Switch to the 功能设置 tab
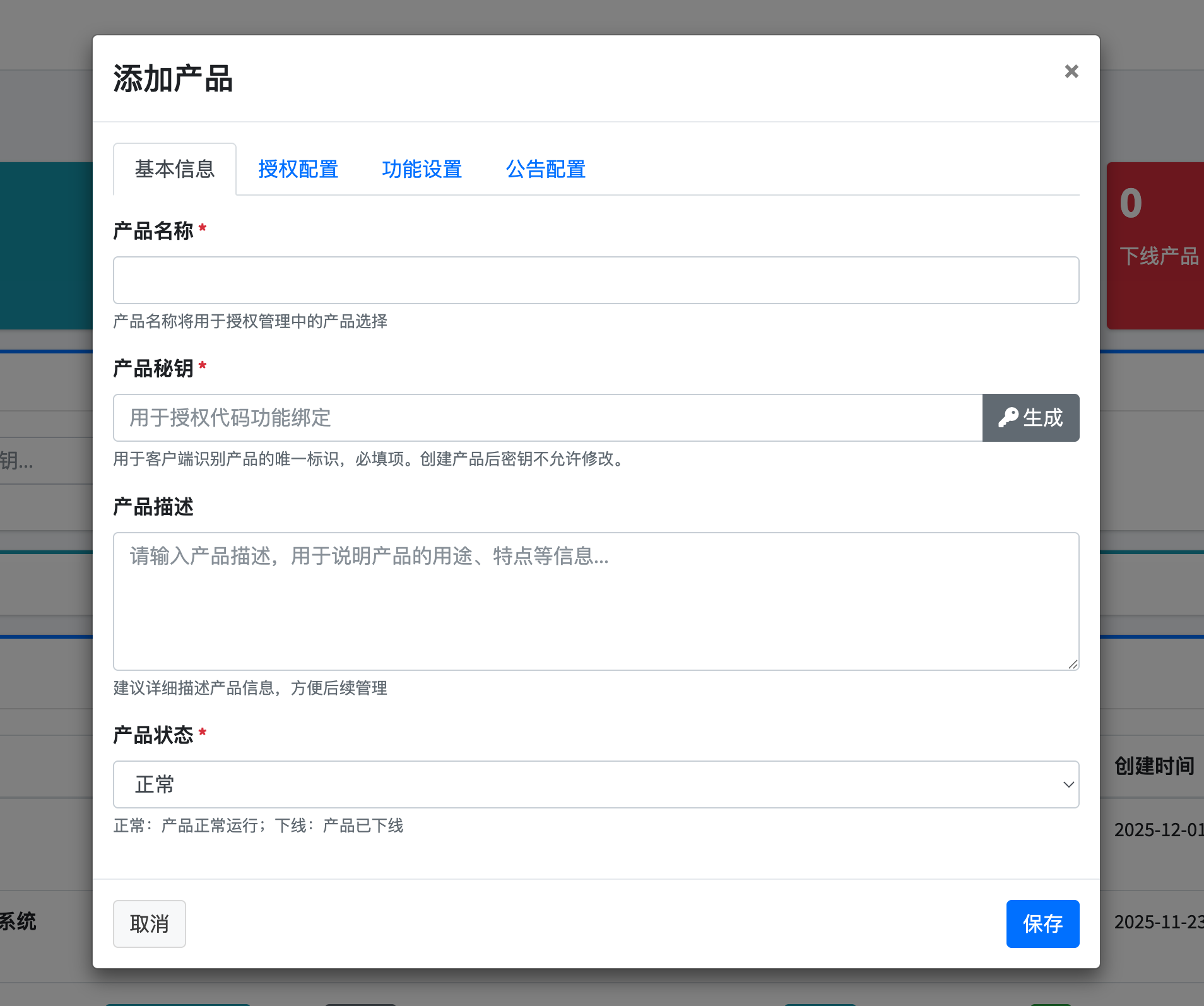This screenshot has width=1204, height=1006. coord(421,169)
